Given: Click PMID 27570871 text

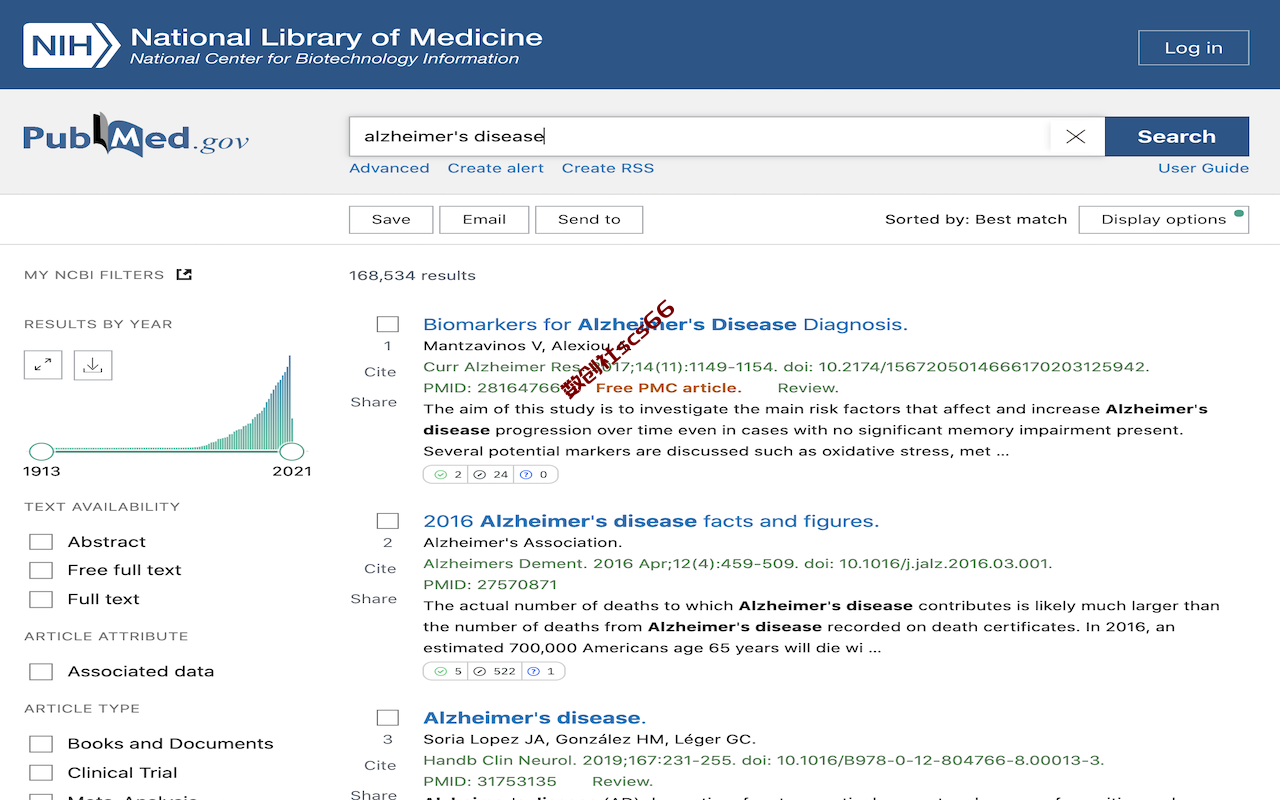Looking at the screenshot, I should pyautogui.click(x=490, y=585).
